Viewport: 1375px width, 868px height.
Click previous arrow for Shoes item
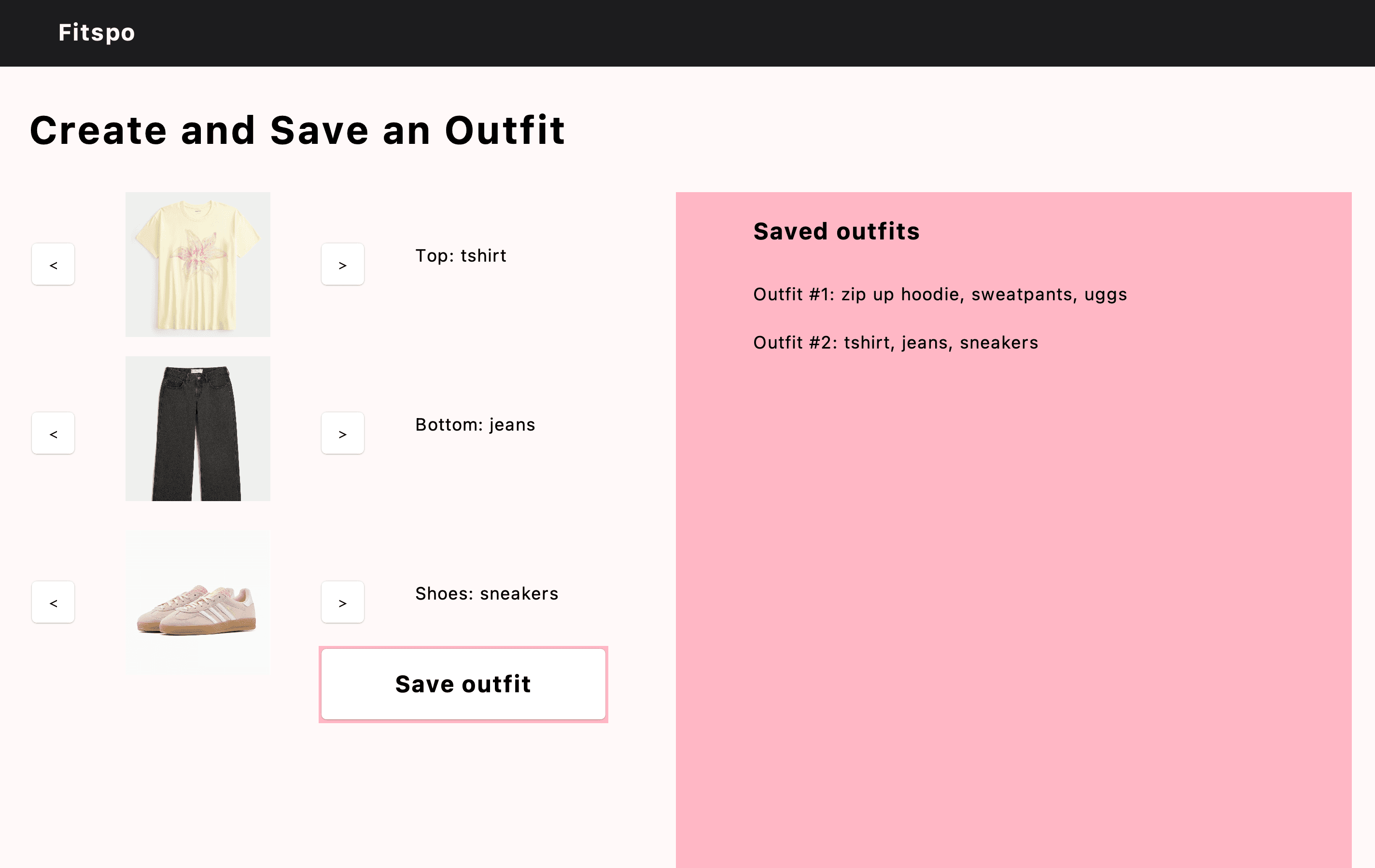(x=53, y=602)
